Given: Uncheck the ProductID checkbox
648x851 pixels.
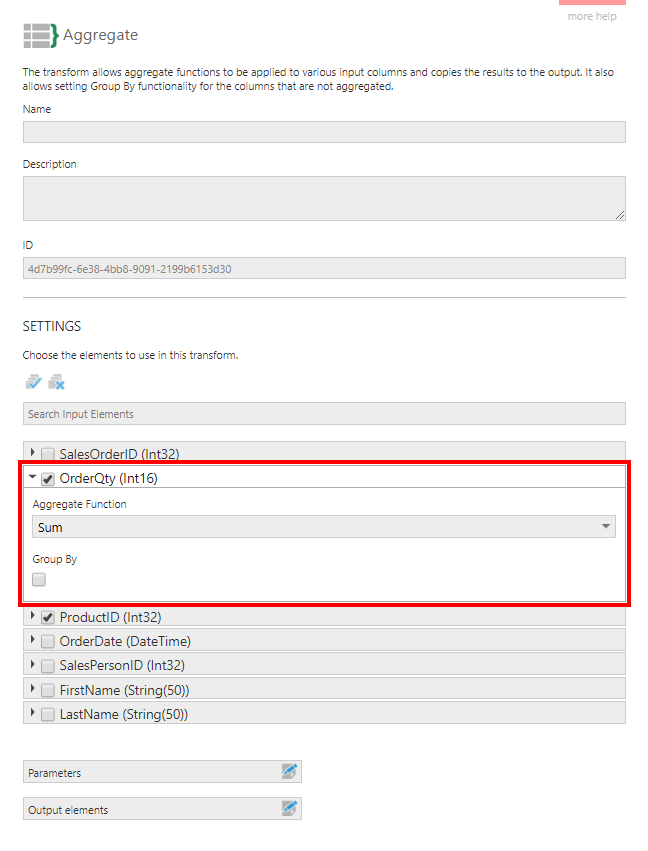Looking at the screenshot, I should 48,617.
